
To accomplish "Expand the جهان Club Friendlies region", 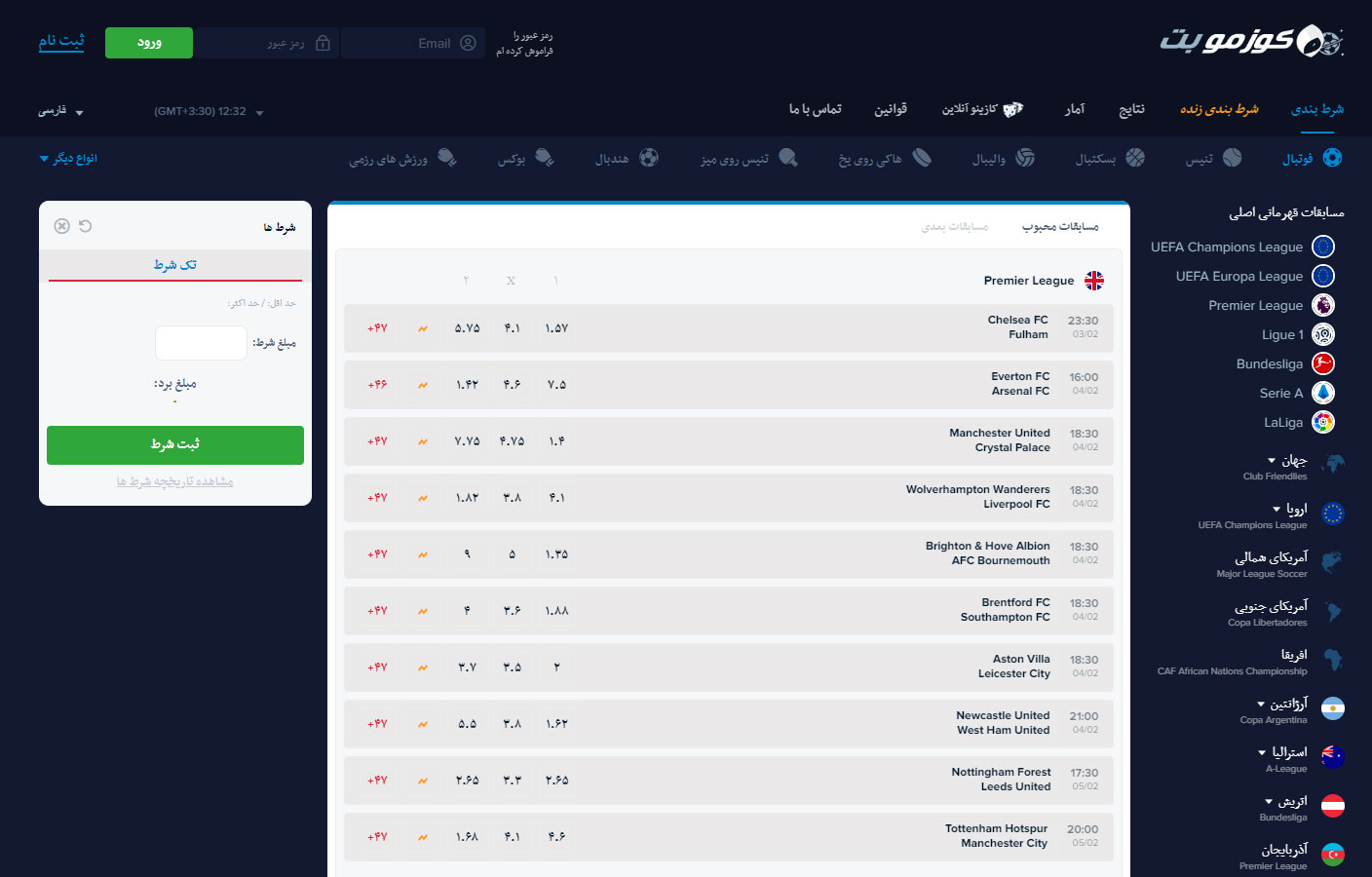I will 1287,461.
